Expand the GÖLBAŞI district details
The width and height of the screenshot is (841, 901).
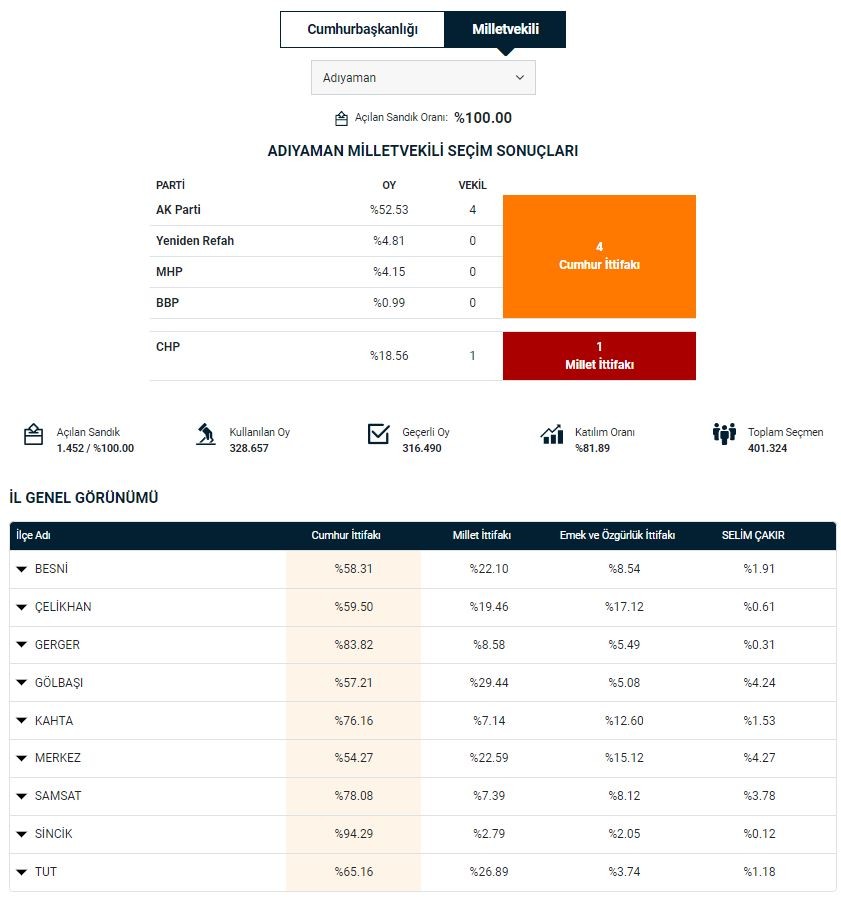tap(22, 683)
